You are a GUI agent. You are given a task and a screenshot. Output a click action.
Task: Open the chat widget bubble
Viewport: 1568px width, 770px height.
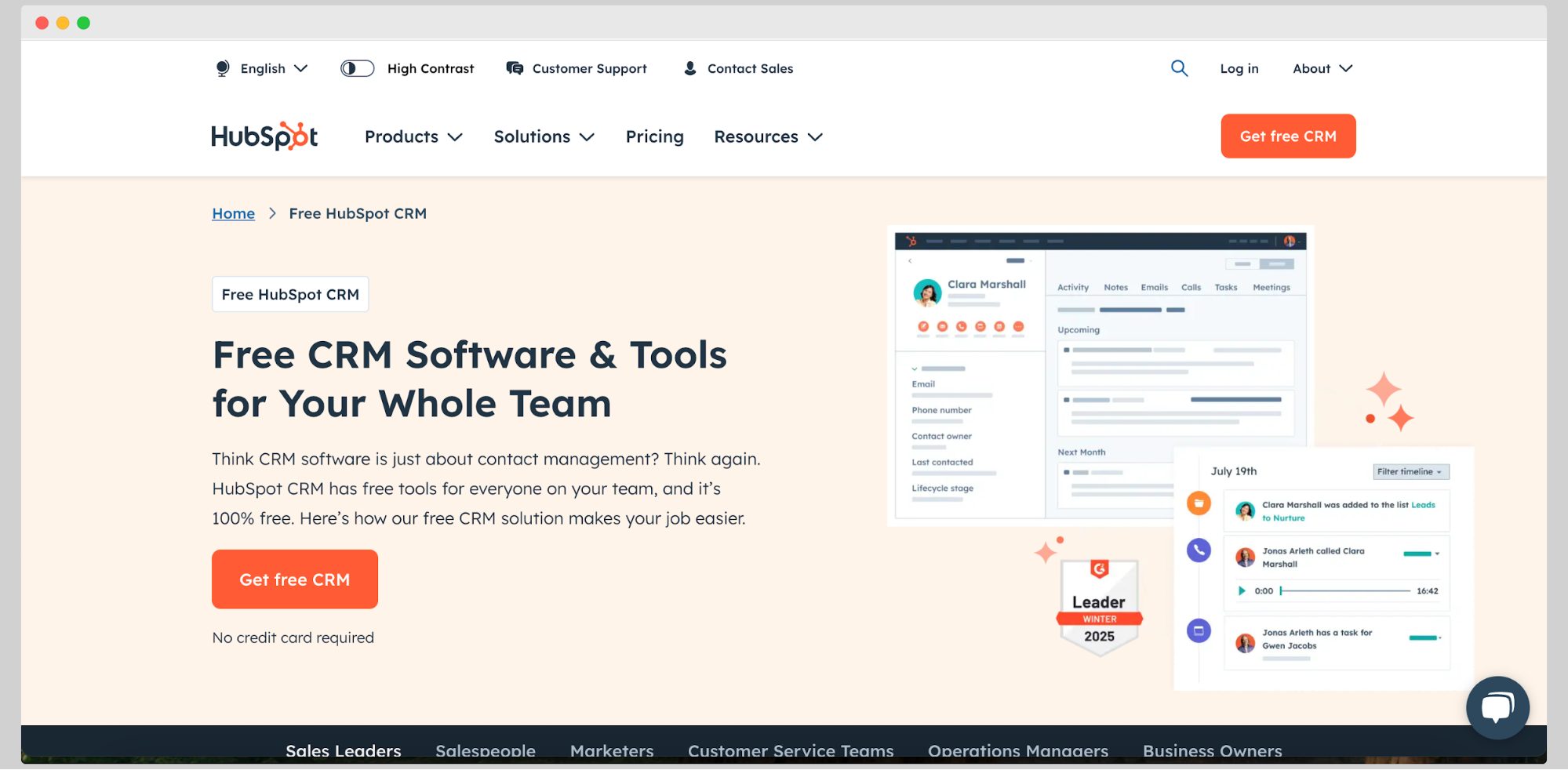(x=1497, y=707)
